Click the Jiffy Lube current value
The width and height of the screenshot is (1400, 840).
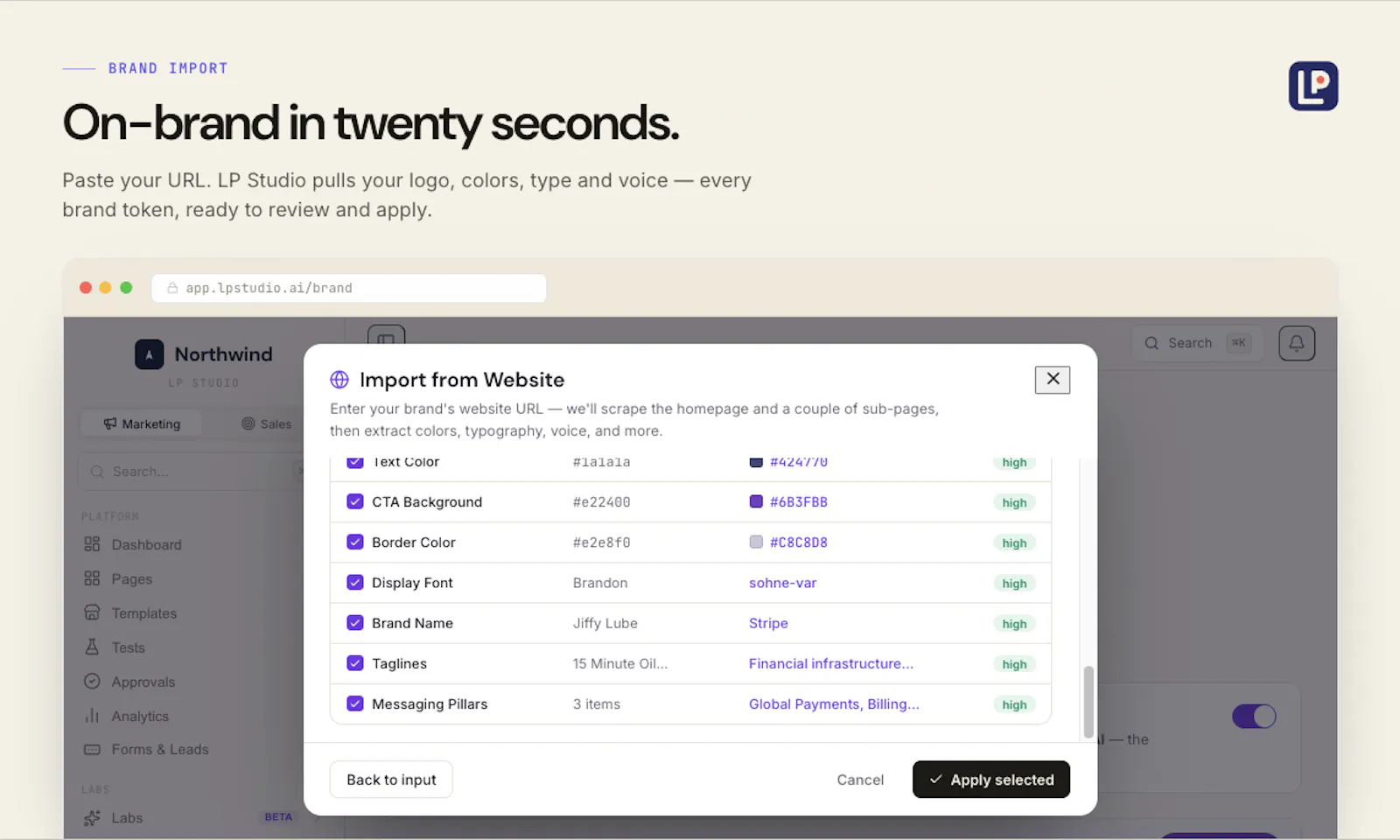605,623
